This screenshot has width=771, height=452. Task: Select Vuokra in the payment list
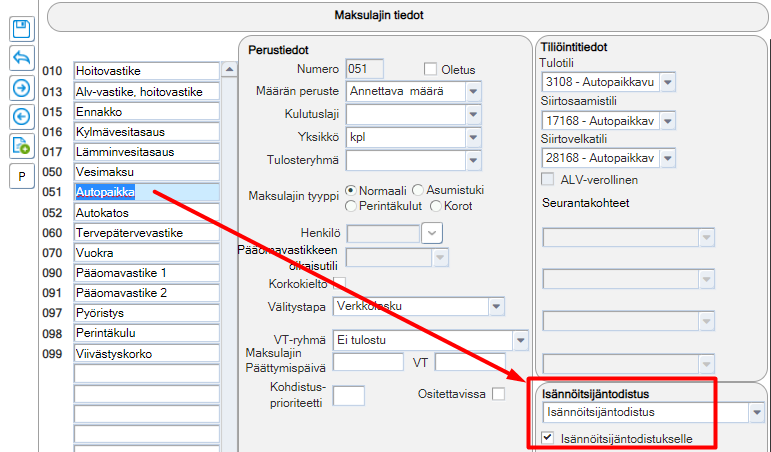[147, 253]
